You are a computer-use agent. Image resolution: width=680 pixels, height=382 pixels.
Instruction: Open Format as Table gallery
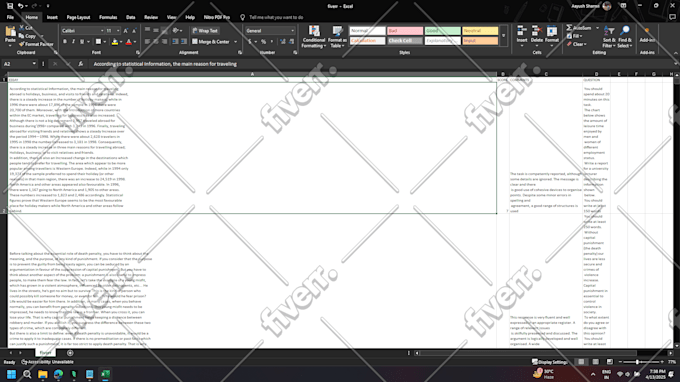coord(337,36)
